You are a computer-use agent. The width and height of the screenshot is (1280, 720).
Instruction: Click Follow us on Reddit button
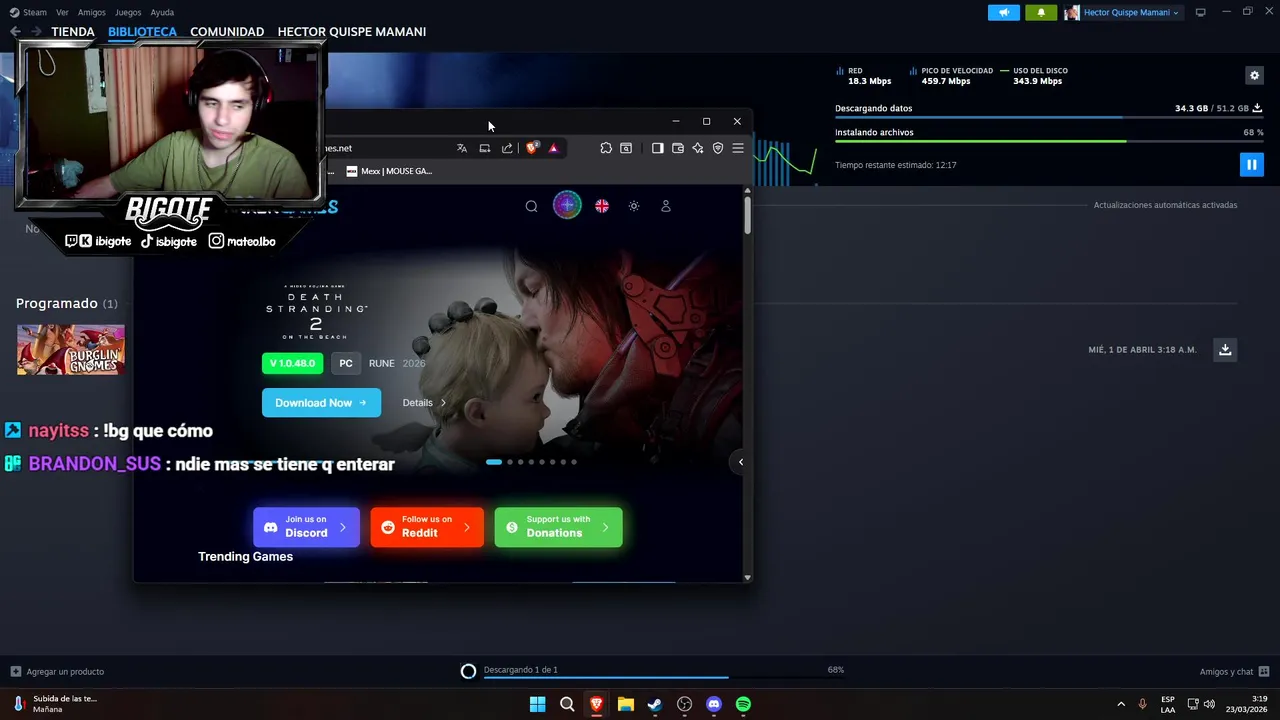click(x=427, y=527)
